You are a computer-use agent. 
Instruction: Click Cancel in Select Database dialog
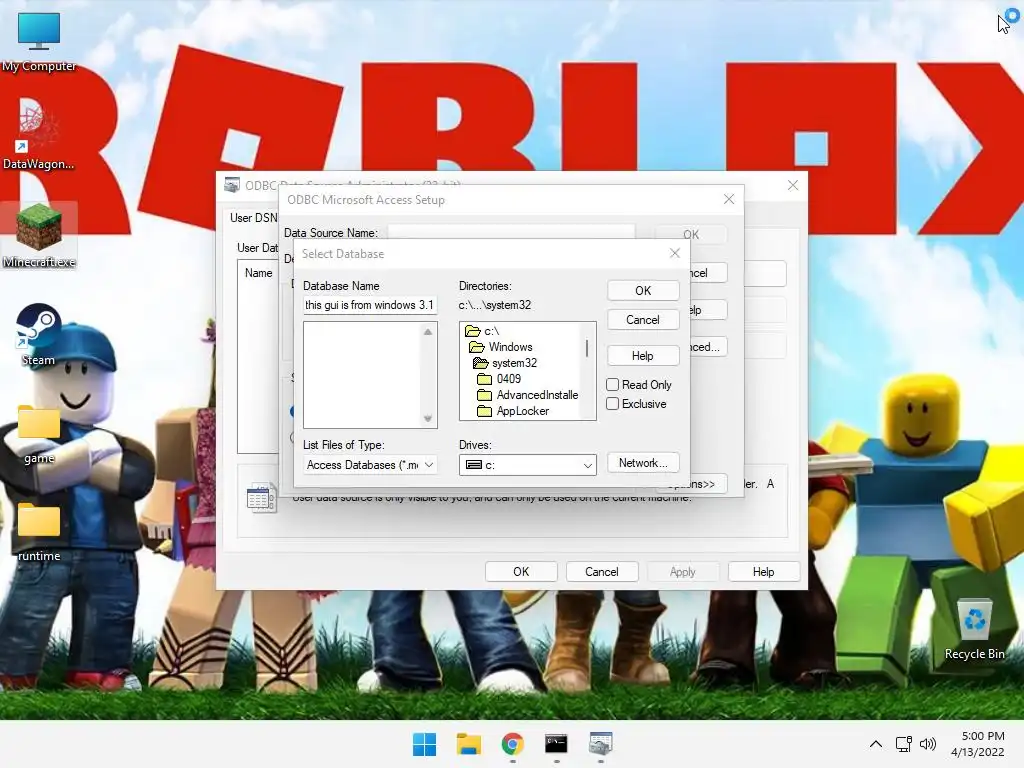[643, 320]
